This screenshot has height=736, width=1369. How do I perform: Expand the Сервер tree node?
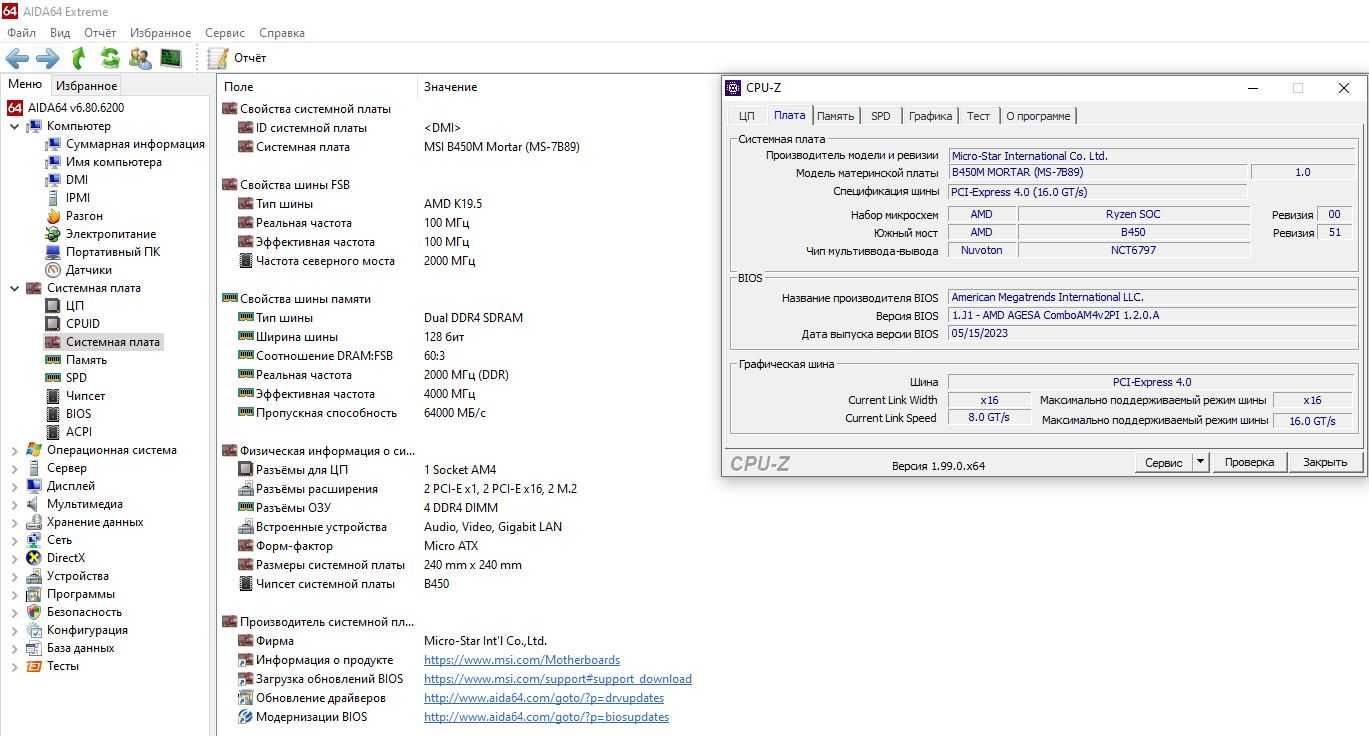[x=15, y=468]
